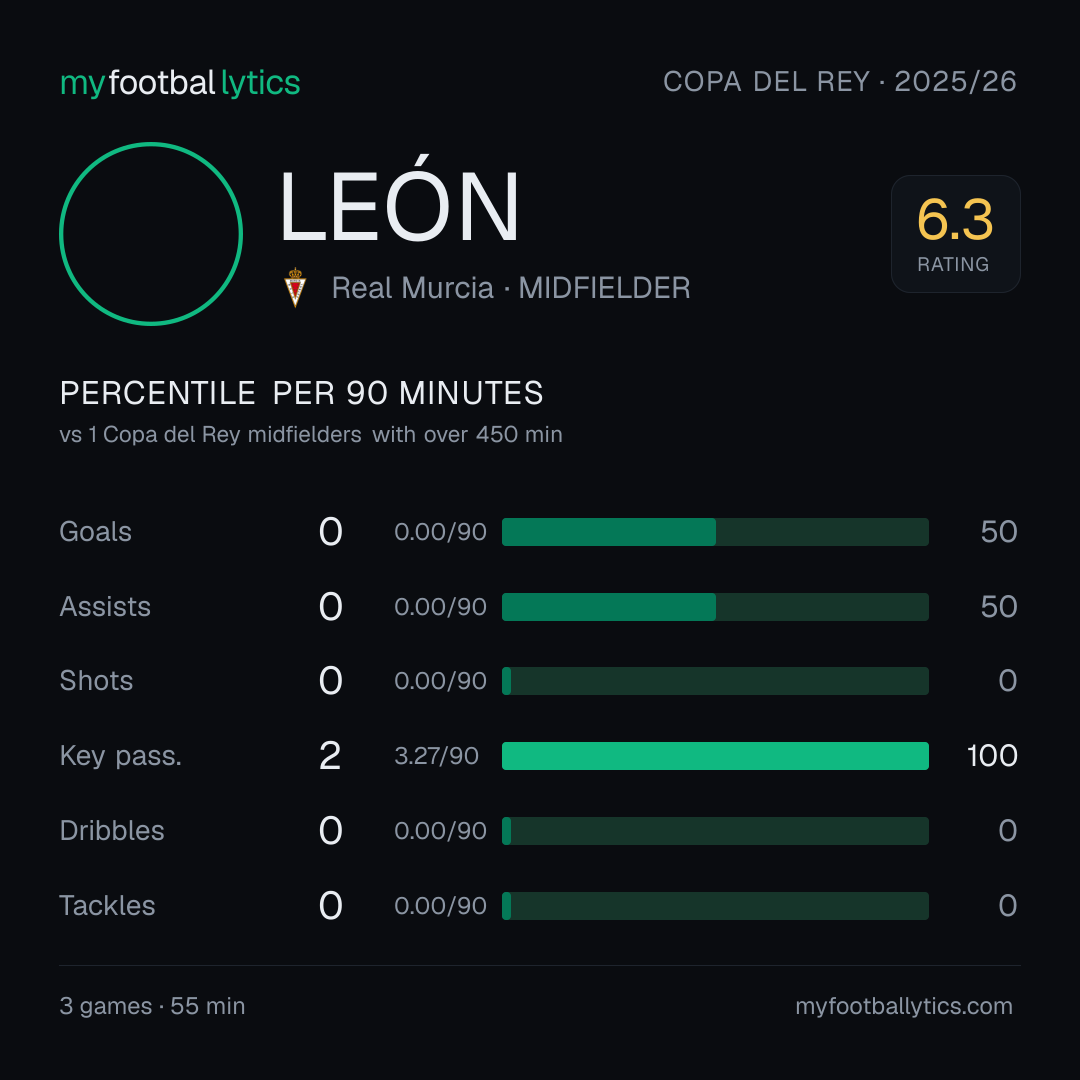This screenshot has width=1080, height=1080.
Task: Click the Real Murcia · MIDFIELDER text
Action: coord(511,288)
